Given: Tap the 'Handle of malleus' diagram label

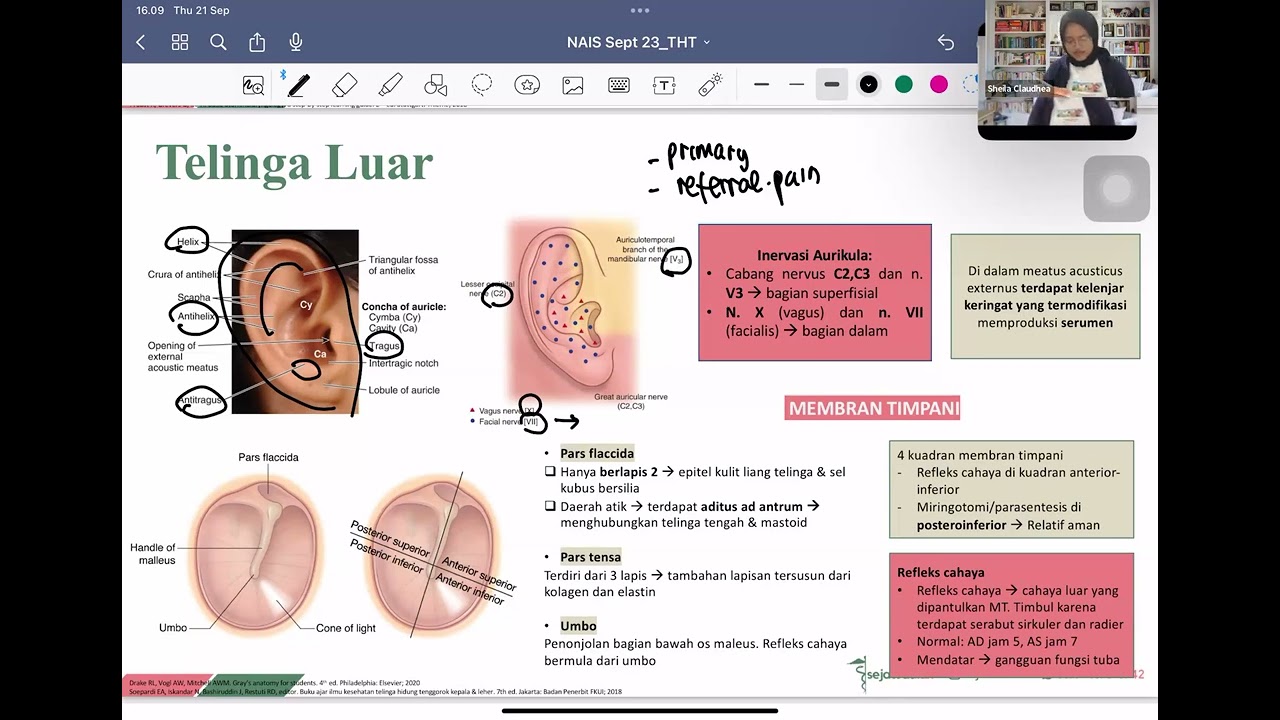Looking at the screenshot, I should tap(152, 554).
